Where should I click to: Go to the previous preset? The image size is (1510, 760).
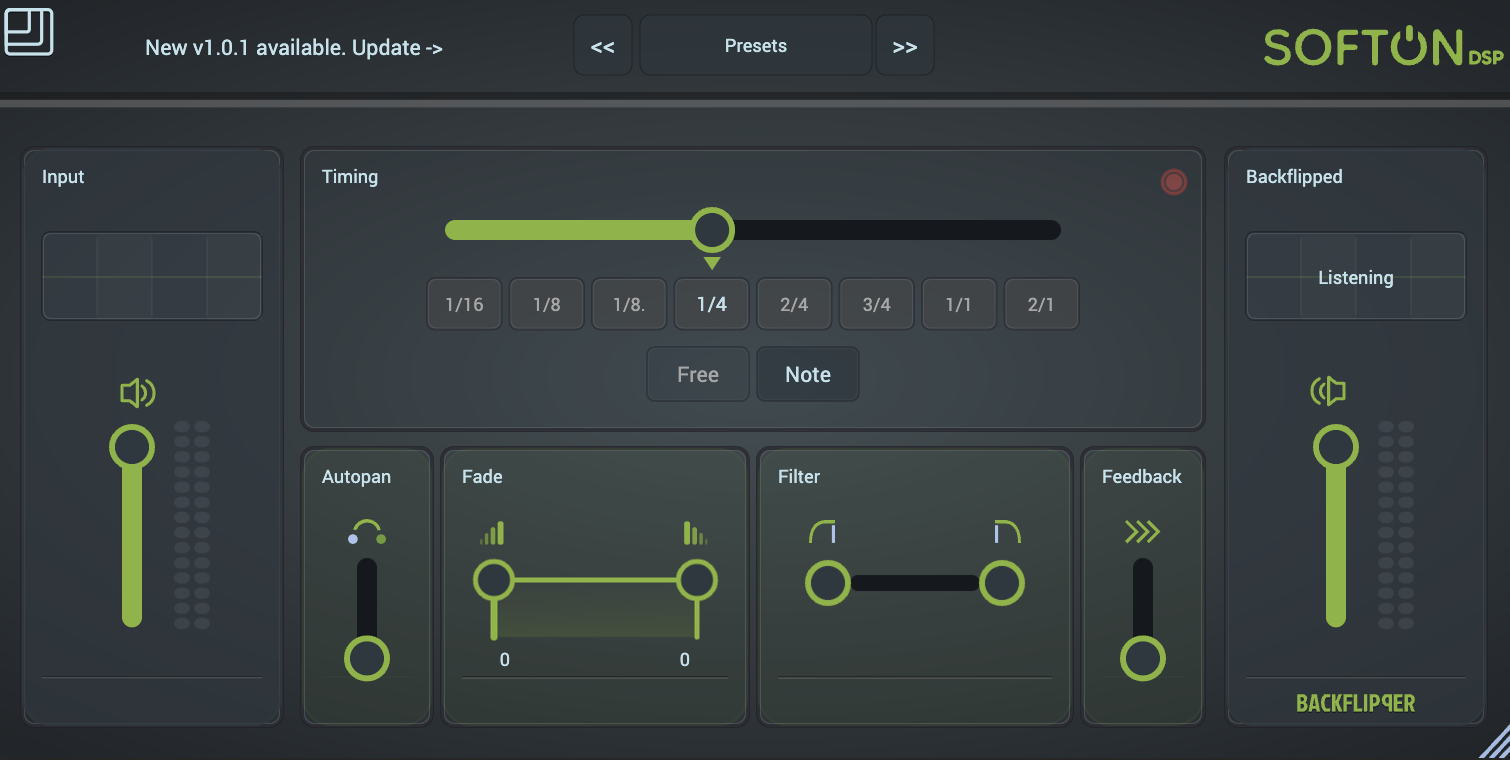click(x=603, y=46)
